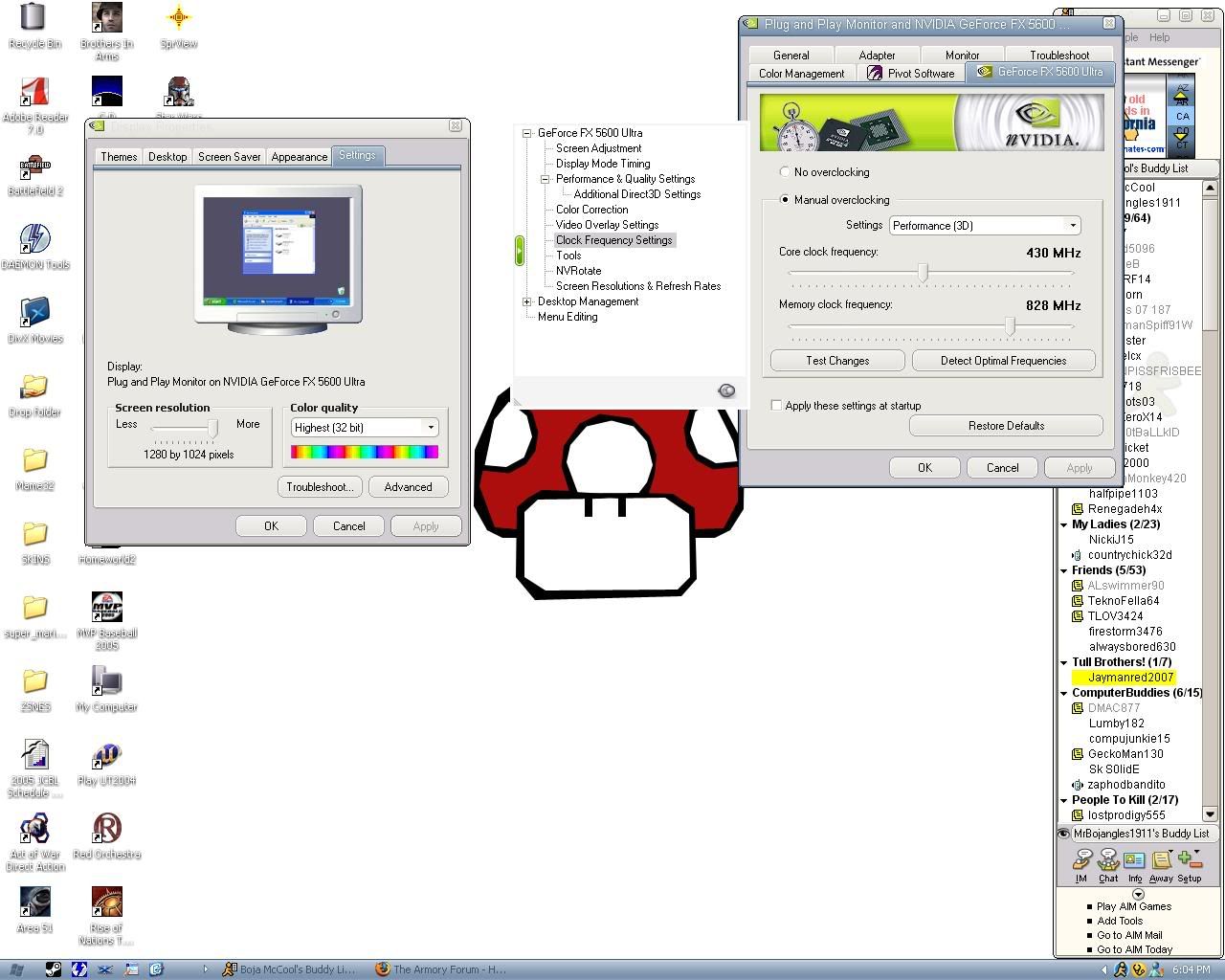Click Detect Optimal Frequencies button
This screenshot has width=1225, height=980.
pos(1003,361)
